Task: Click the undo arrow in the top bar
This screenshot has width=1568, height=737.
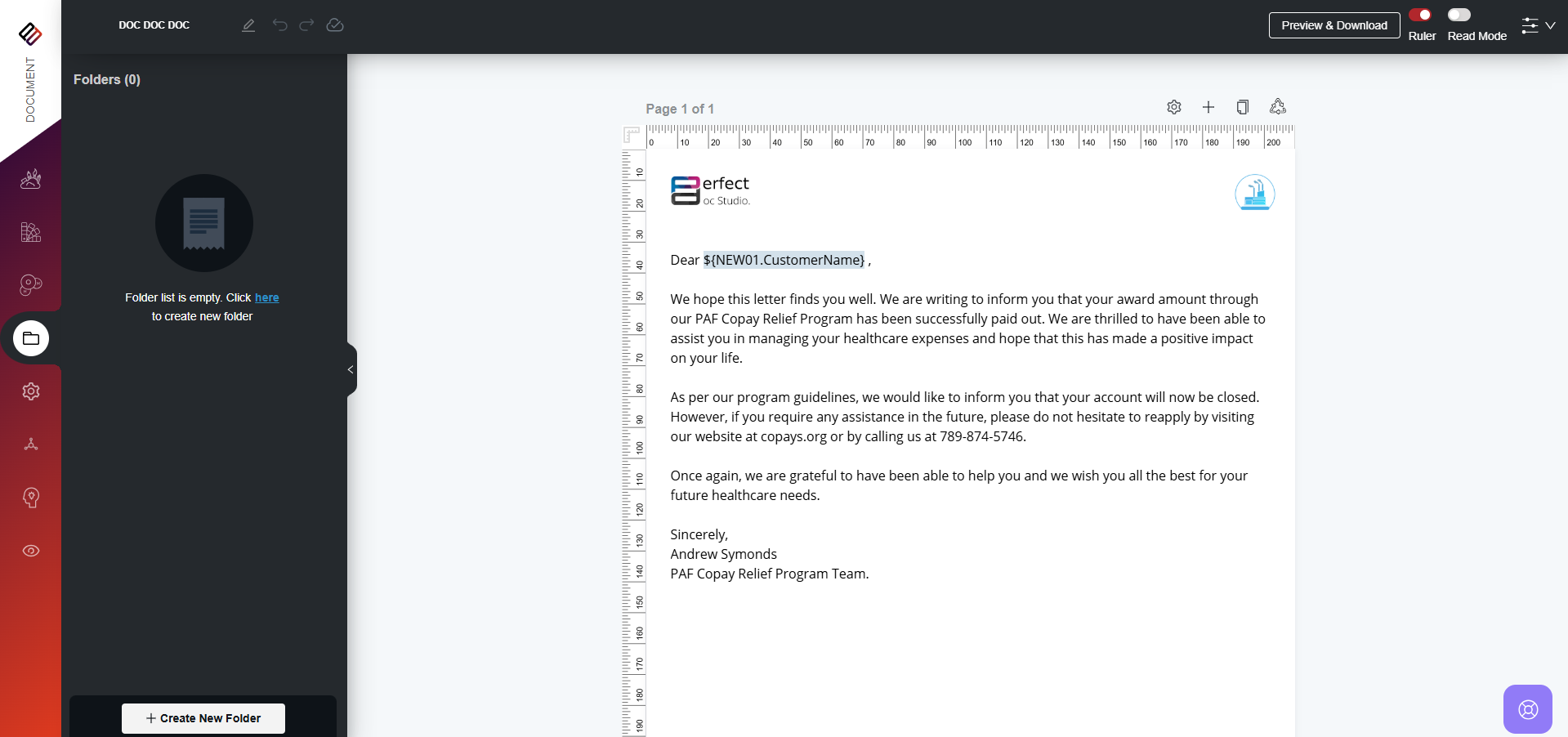Action: [x=279, y=25]
